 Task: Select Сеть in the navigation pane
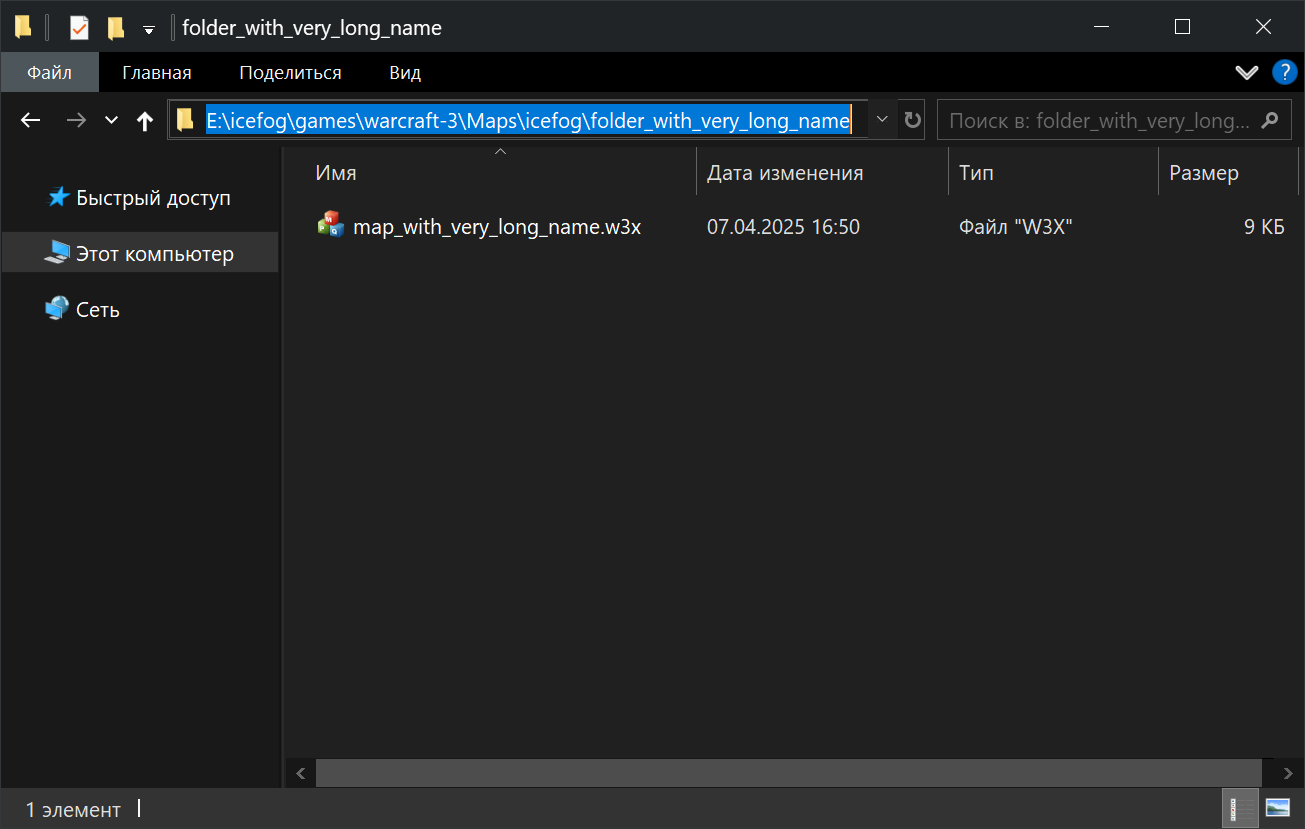97,310
